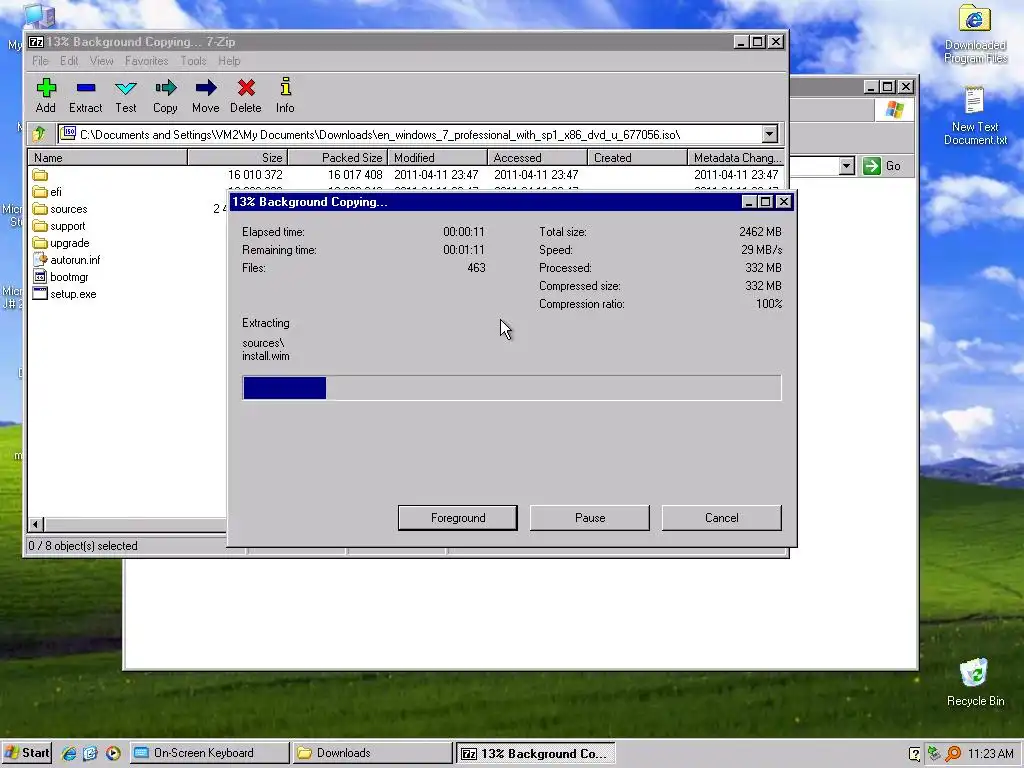Select the efi folder icon
Screen dimensions: 1024x768
[40, 192]
